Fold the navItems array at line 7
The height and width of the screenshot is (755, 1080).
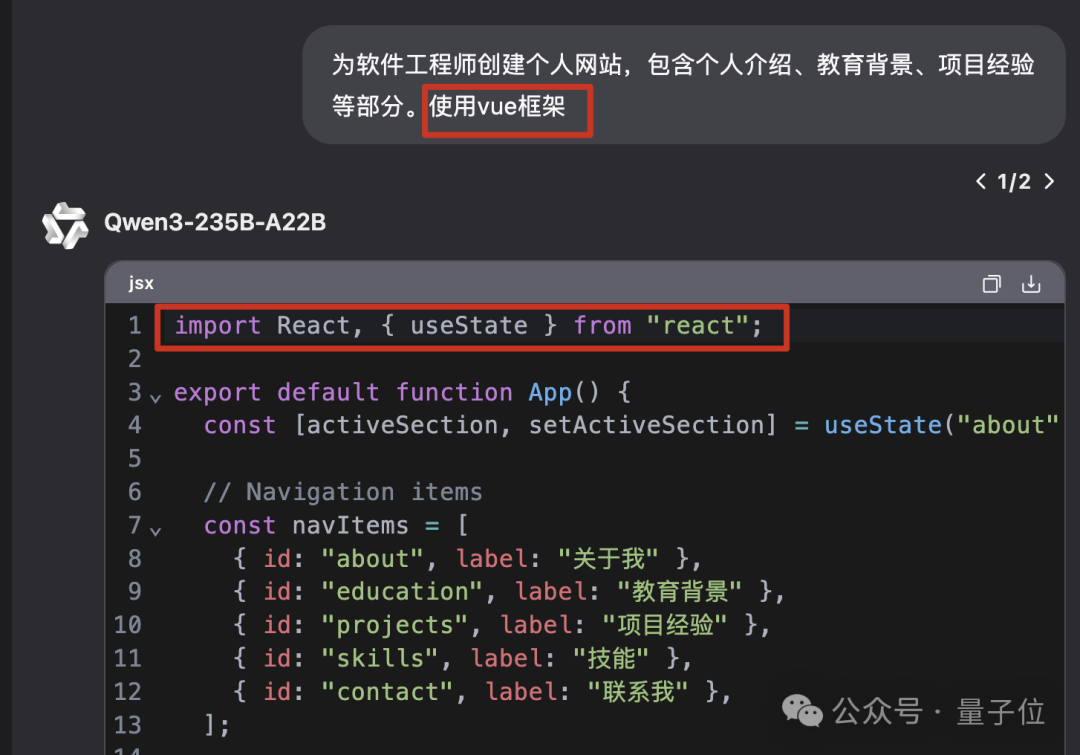(156, 530)
